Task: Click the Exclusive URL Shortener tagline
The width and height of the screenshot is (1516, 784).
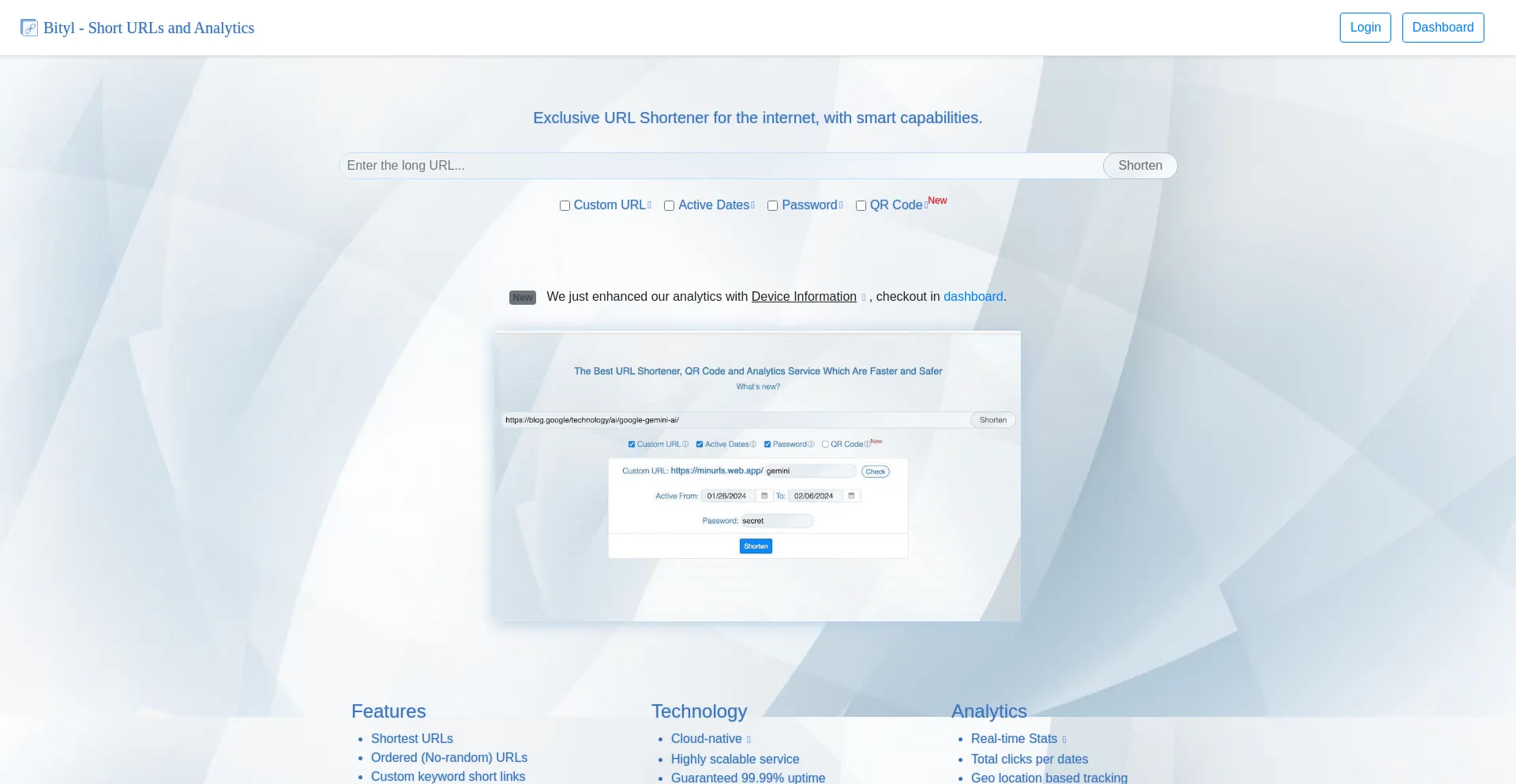Action: [758, 118]
